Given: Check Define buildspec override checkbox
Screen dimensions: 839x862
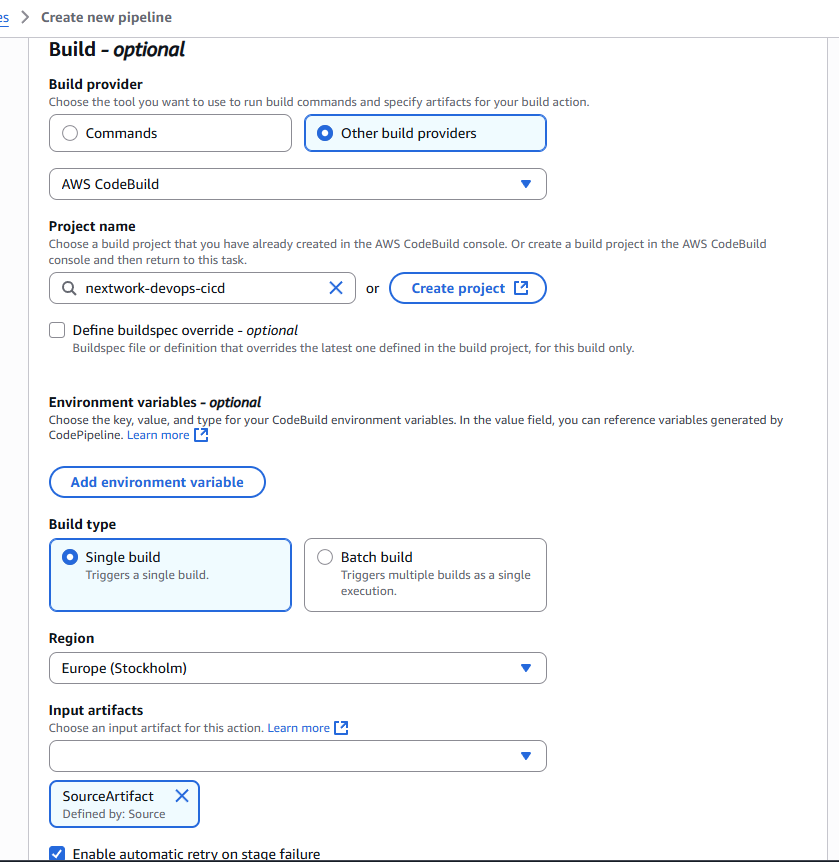Looking at the screenshot, I should pyautogui.click(x=57, y=330).
